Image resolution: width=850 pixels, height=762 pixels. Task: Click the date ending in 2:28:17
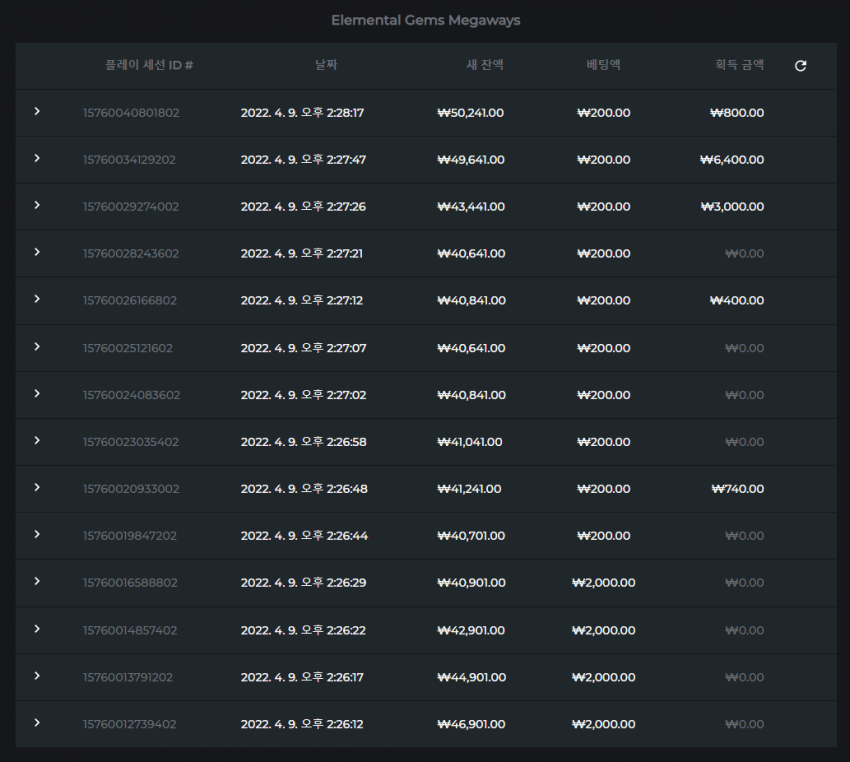[x=302, y=113]
